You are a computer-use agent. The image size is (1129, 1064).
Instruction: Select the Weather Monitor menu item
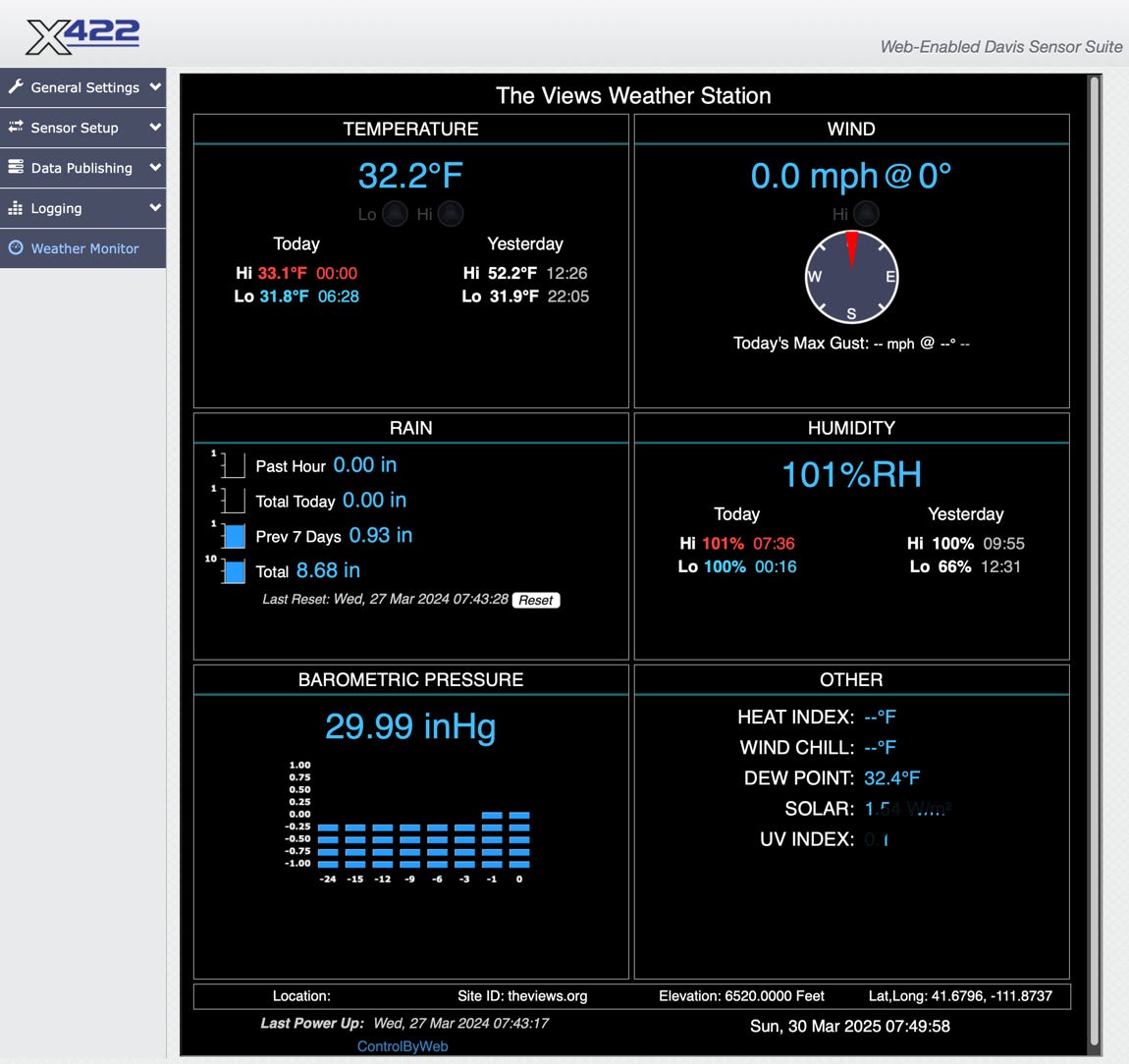coord(82,248)
